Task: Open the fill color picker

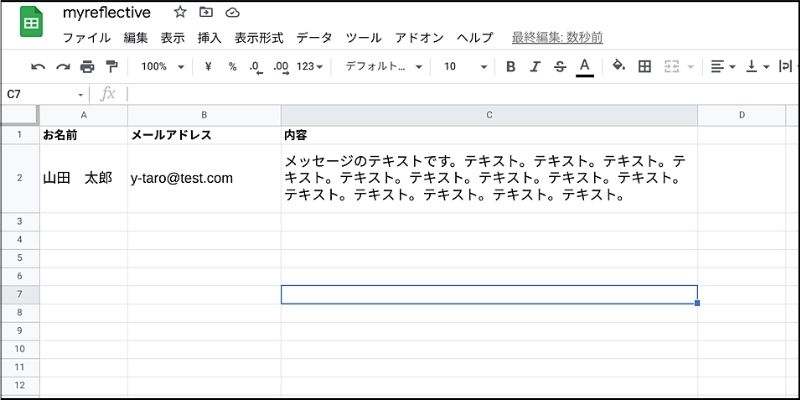Action: coord(619,66)
